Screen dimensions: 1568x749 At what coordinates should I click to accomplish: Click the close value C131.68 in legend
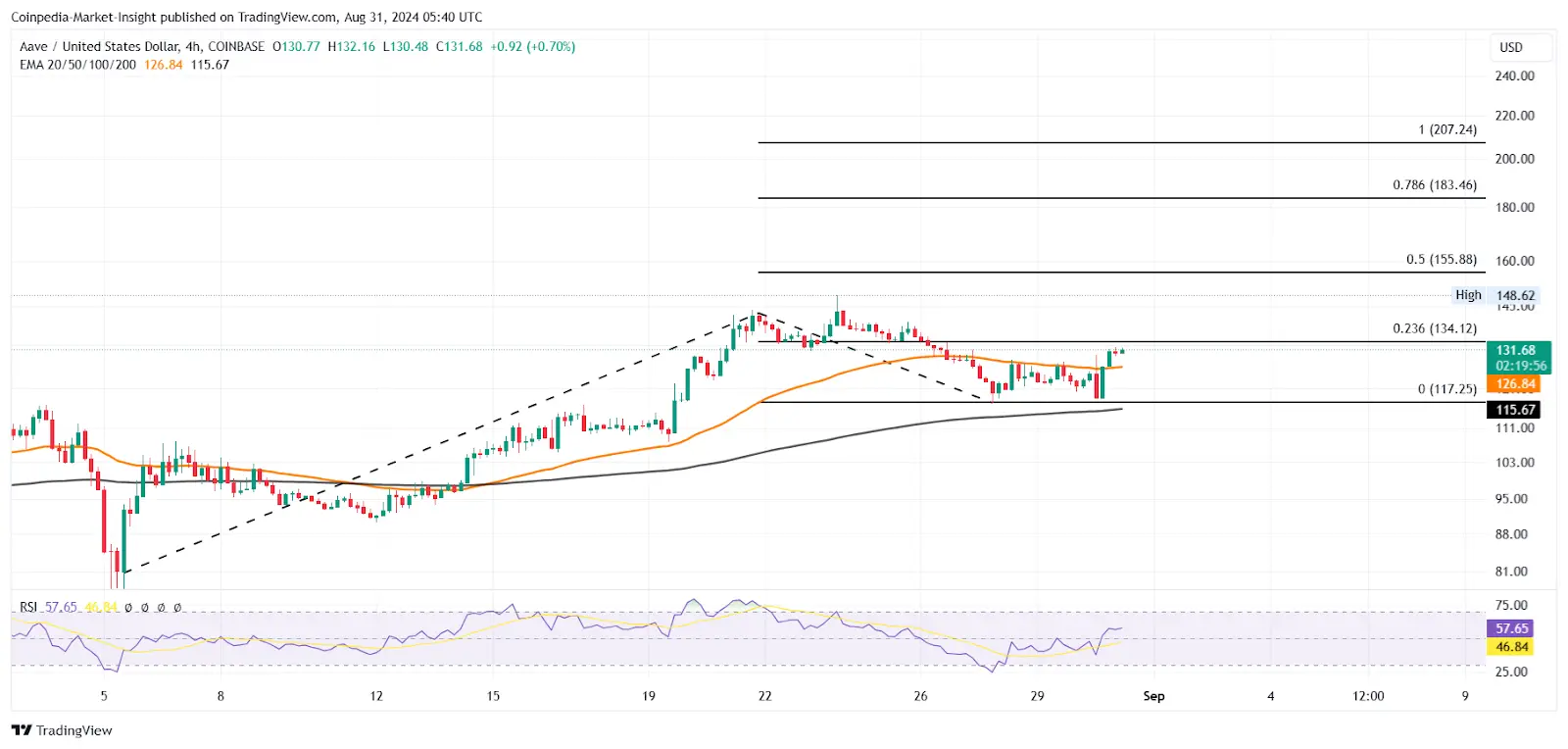[x=460, y=46]
